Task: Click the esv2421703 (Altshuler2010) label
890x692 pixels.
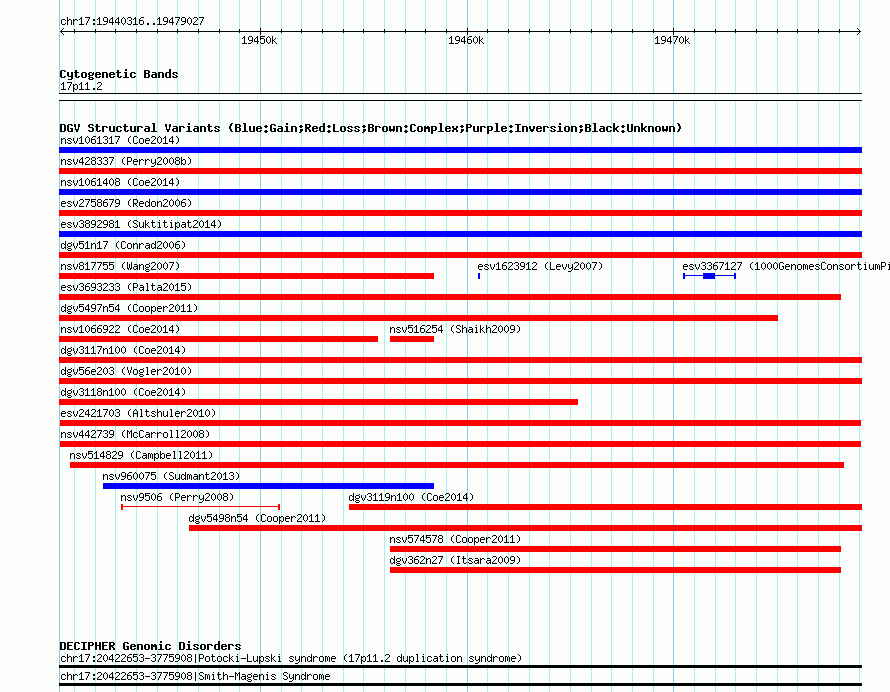Action: point(138,413)
